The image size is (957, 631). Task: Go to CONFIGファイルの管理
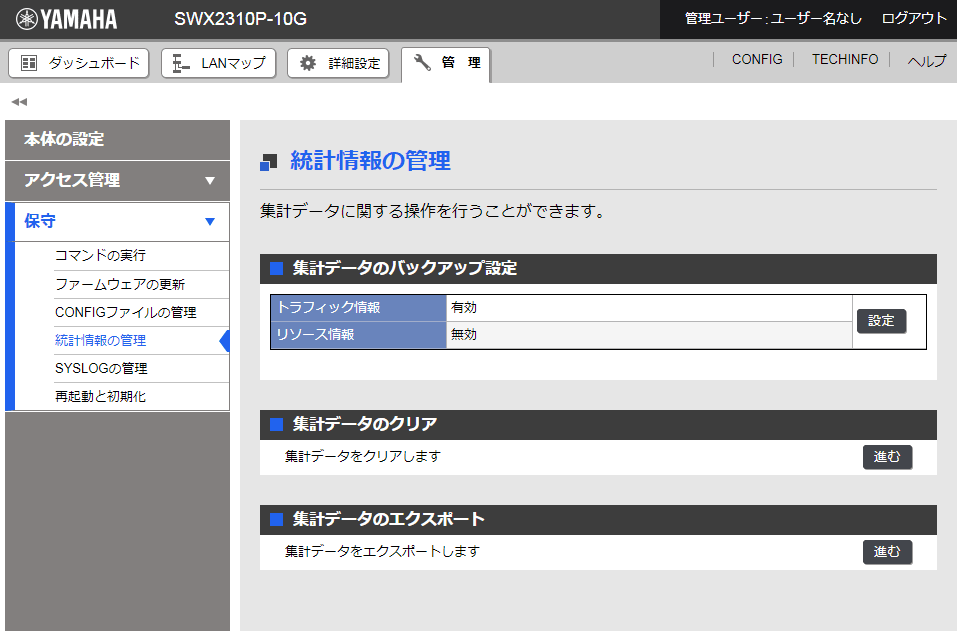(x=125, y=312)
